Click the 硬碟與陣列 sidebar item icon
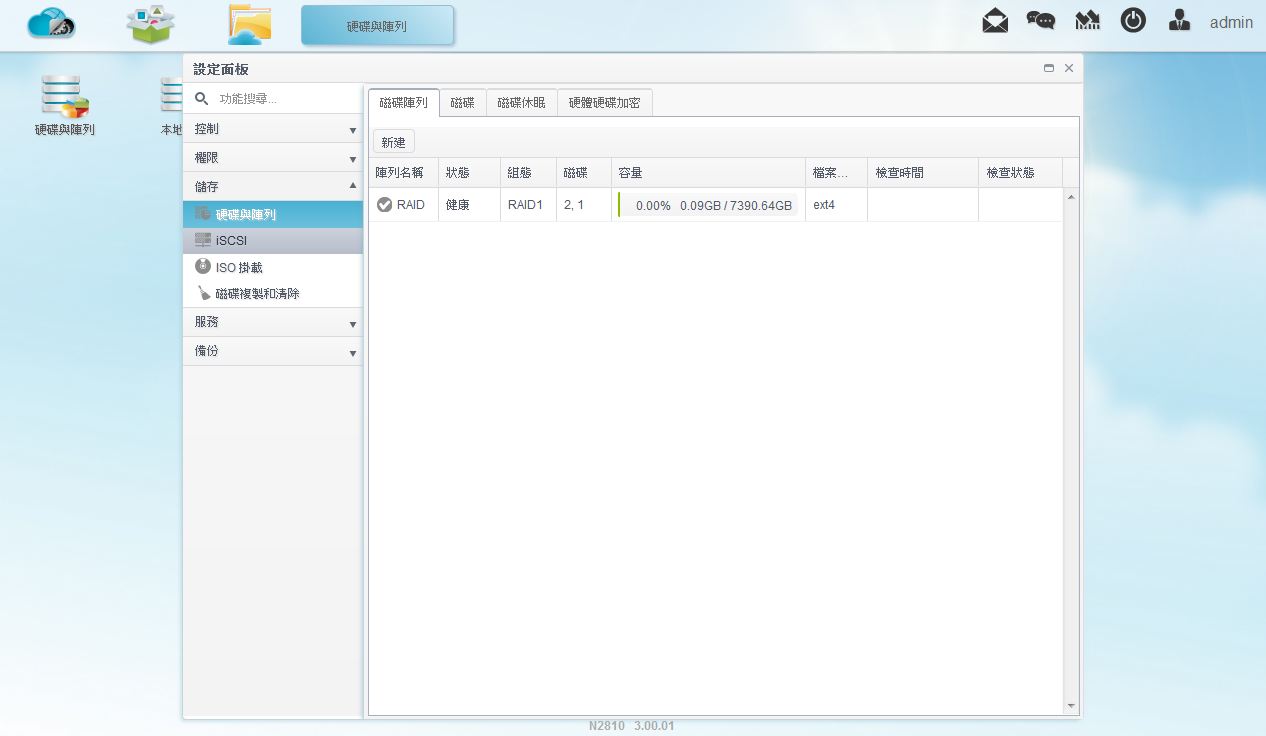This screenshot has width=1266, height=736. click(203, 214)
